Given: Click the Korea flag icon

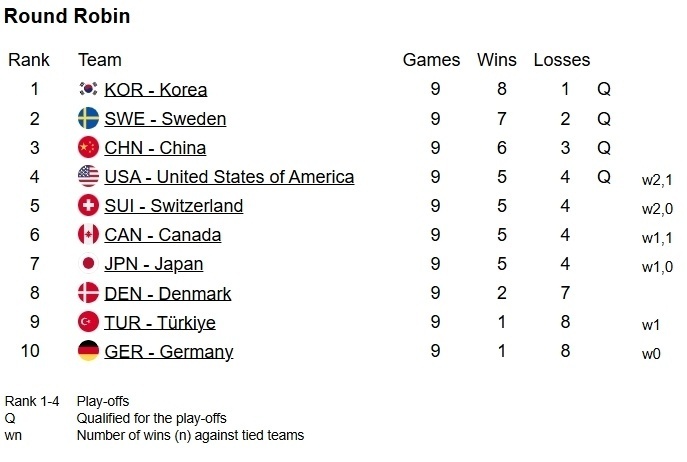Looking at the screenshot, I should 88,90.
